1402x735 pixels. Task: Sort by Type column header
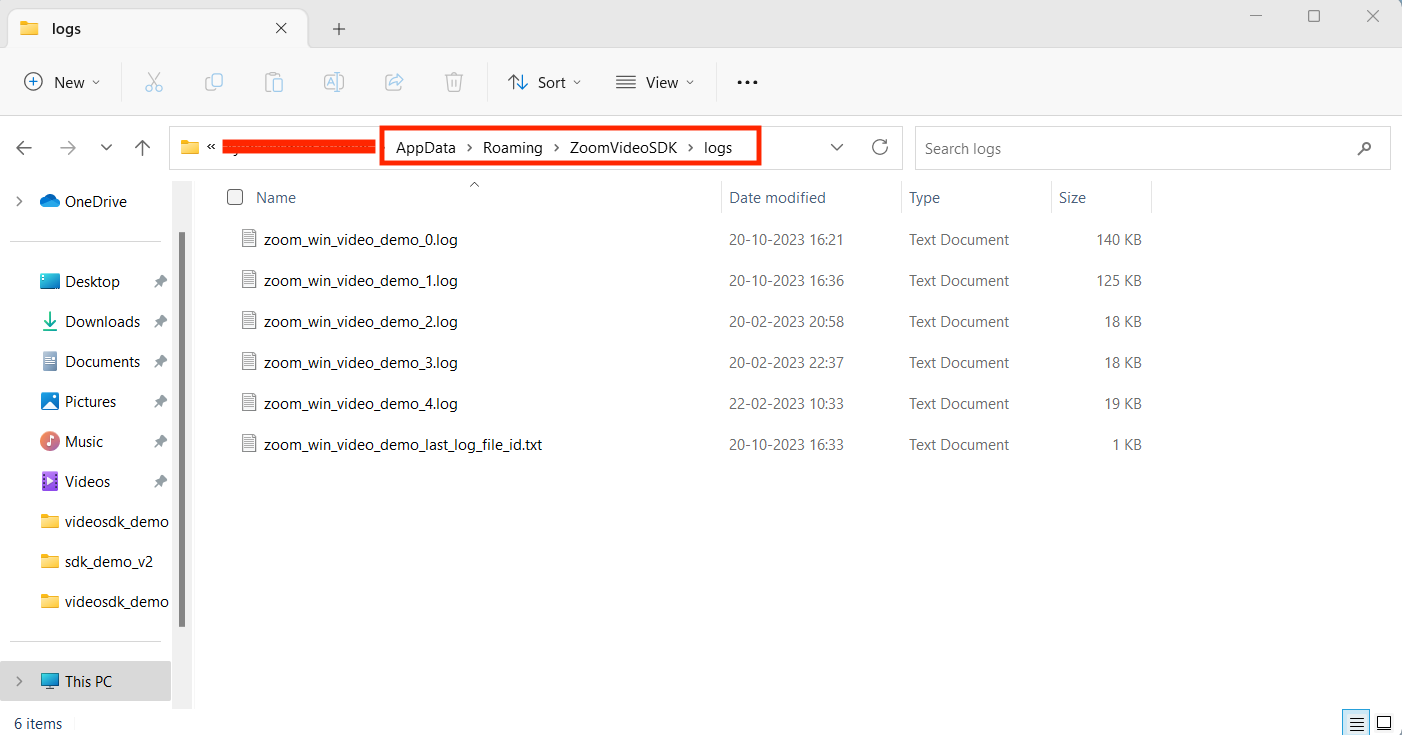pos(924,198)
